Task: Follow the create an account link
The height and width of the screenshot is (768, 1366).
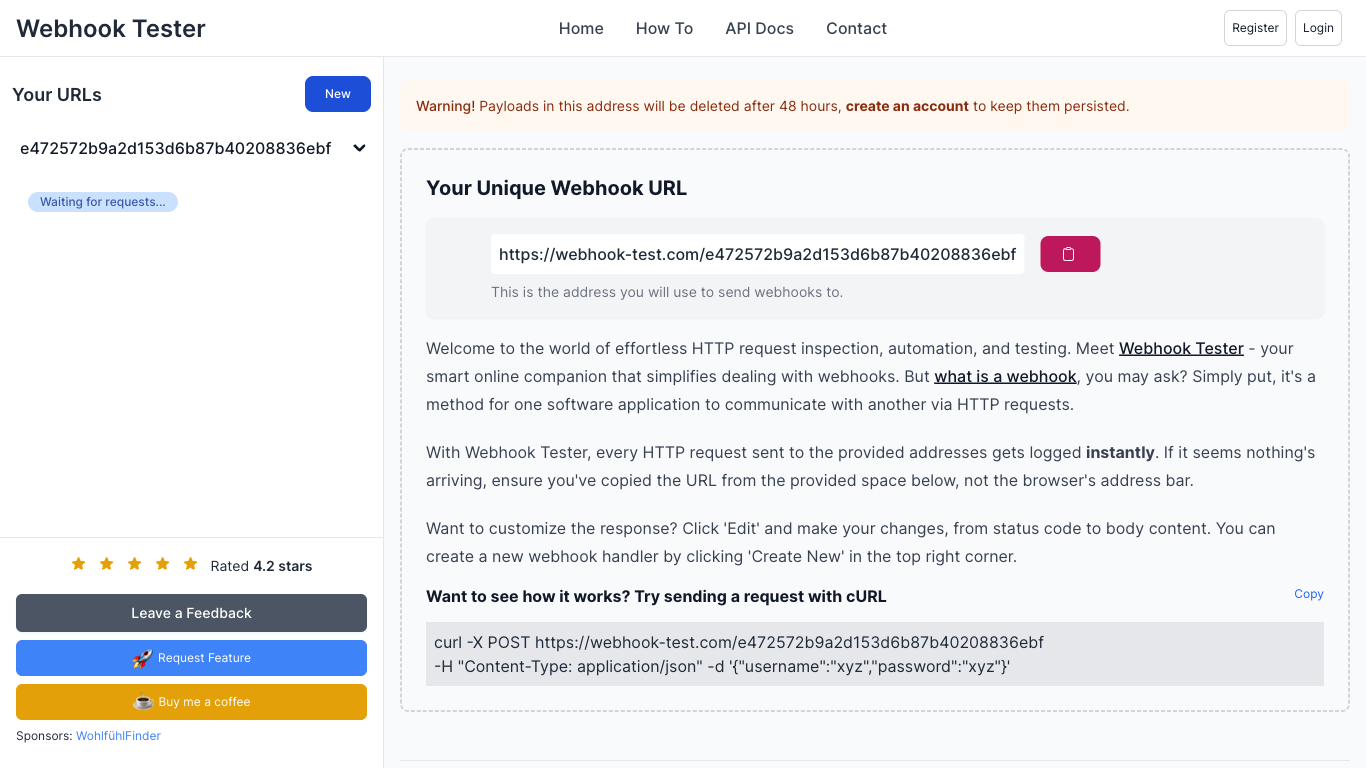Action: 907,106
